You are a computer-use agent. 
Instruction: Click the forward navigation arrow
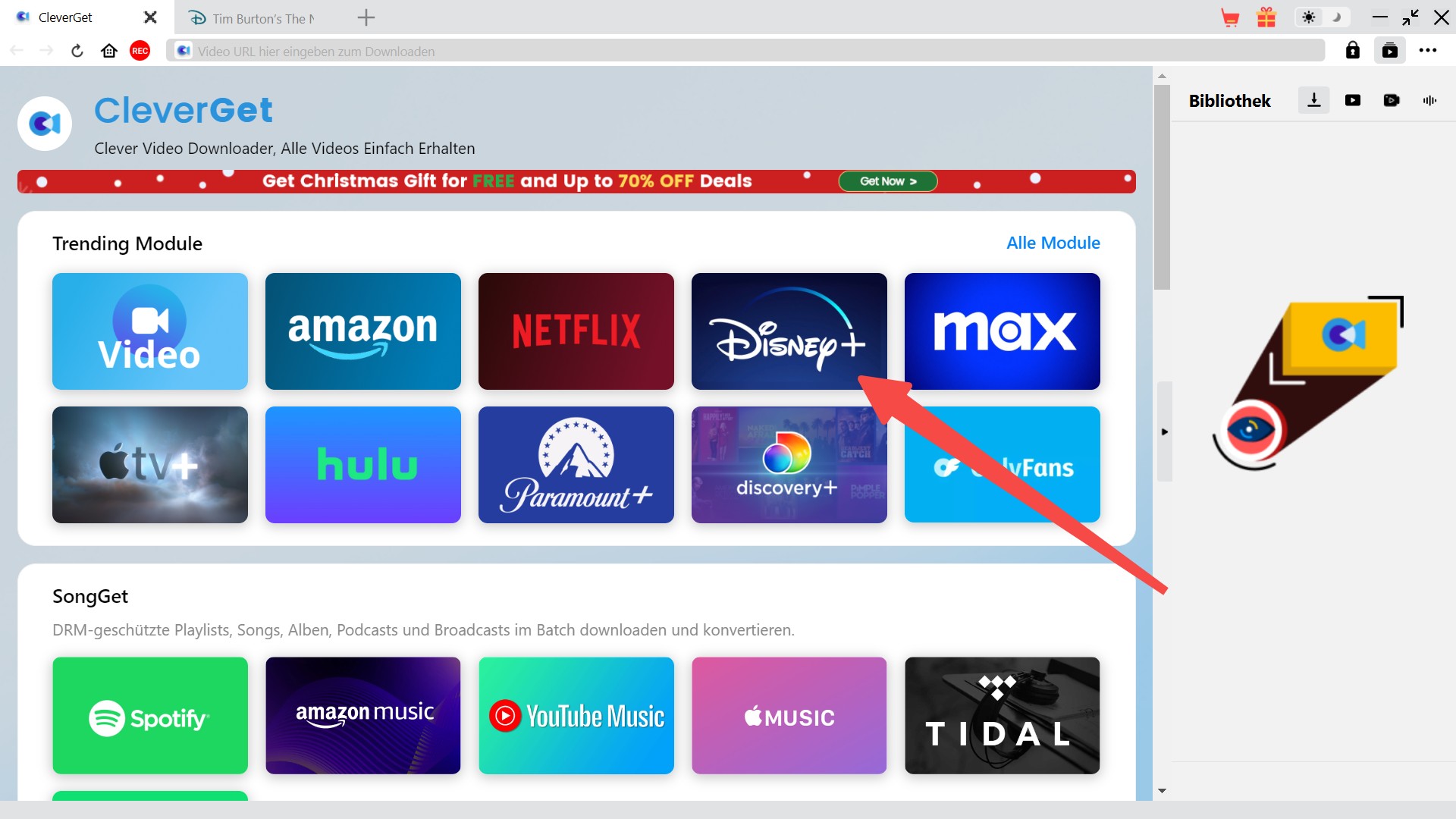[x=46, y=51]
